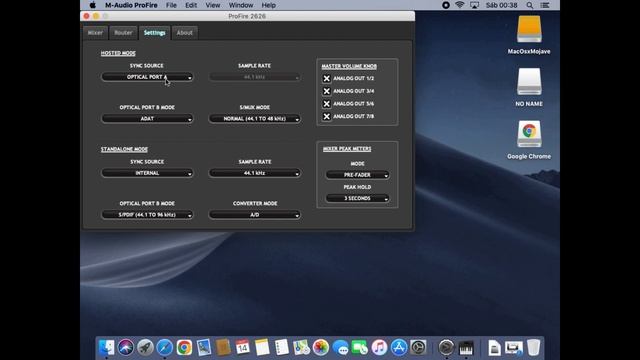The image size is (640, 360).
Task: Open the piano keyboard ProFire dock icon
Action: [x=466, y=347]
